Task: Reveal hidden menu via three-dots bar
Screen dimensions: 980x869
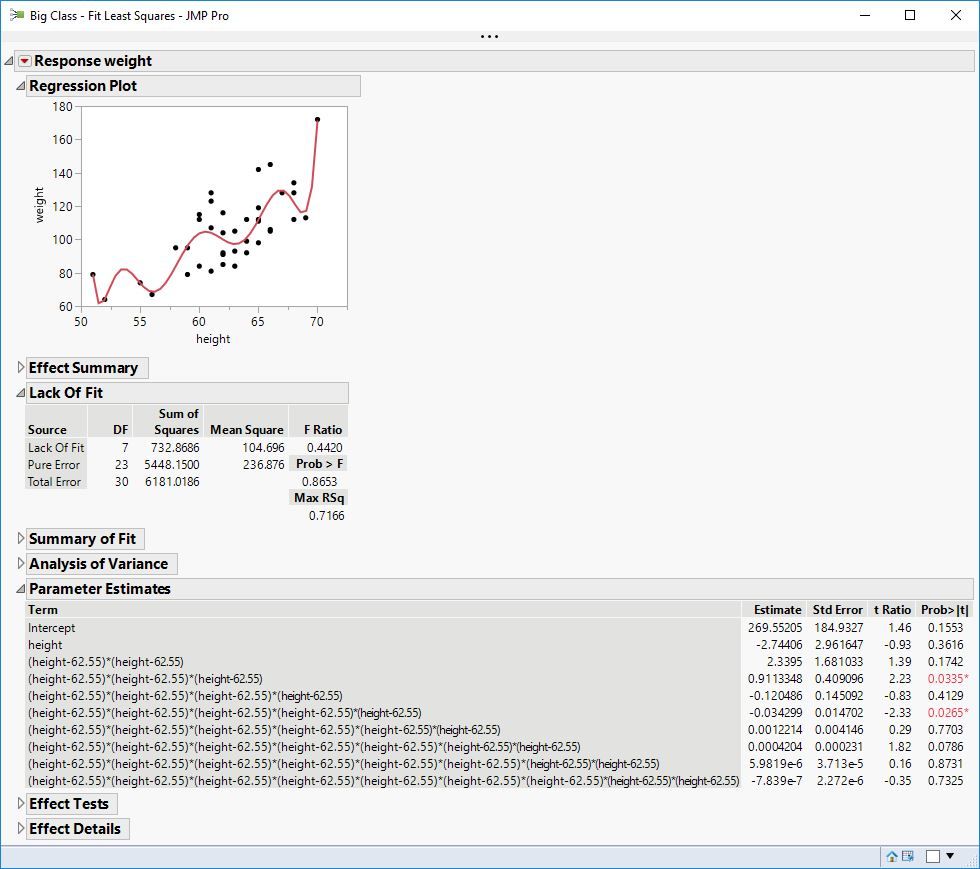Action: (x=489, y=37)
